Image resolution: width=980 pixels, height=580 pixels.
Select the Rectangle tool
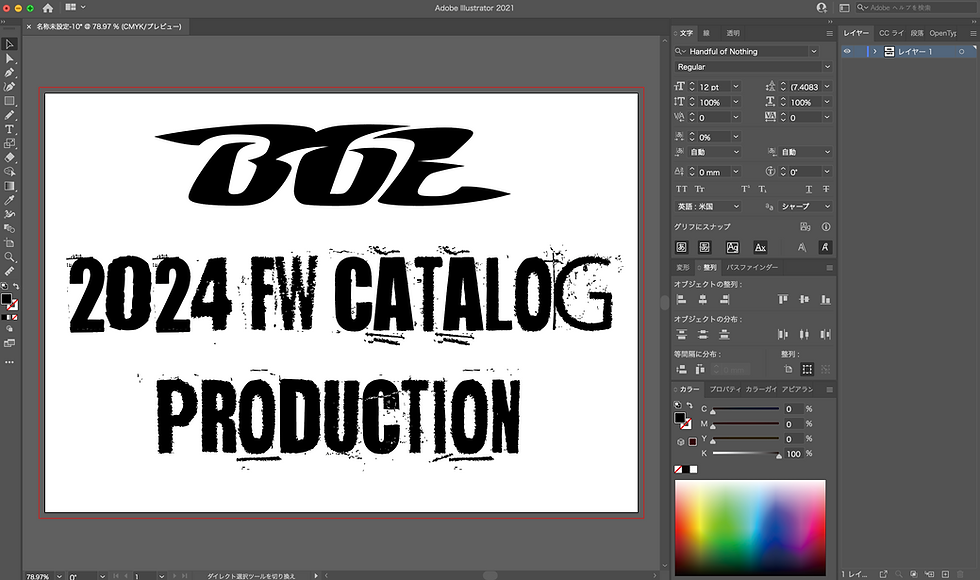[x=9, y=101]
